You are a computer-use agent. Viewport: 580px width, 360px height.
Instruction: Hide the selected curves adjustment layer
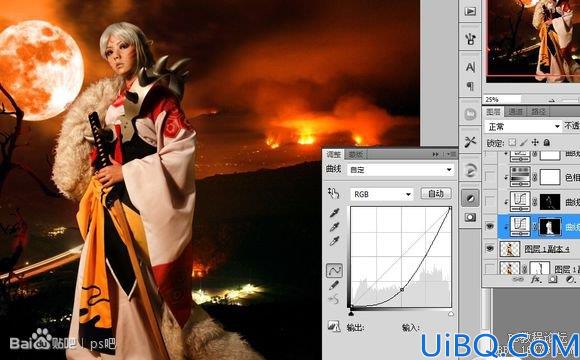[x=490, y=226]
